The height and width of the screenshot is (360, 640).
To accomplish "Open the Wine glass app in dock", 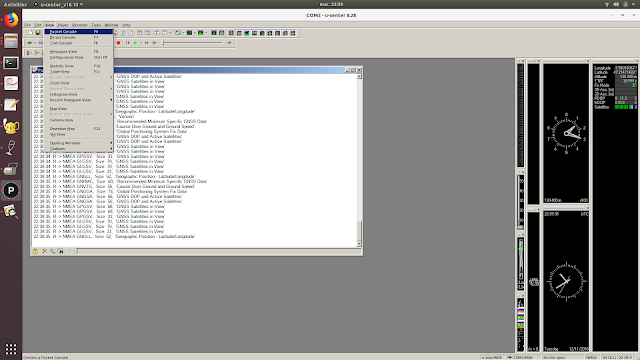I will (11, 147).
